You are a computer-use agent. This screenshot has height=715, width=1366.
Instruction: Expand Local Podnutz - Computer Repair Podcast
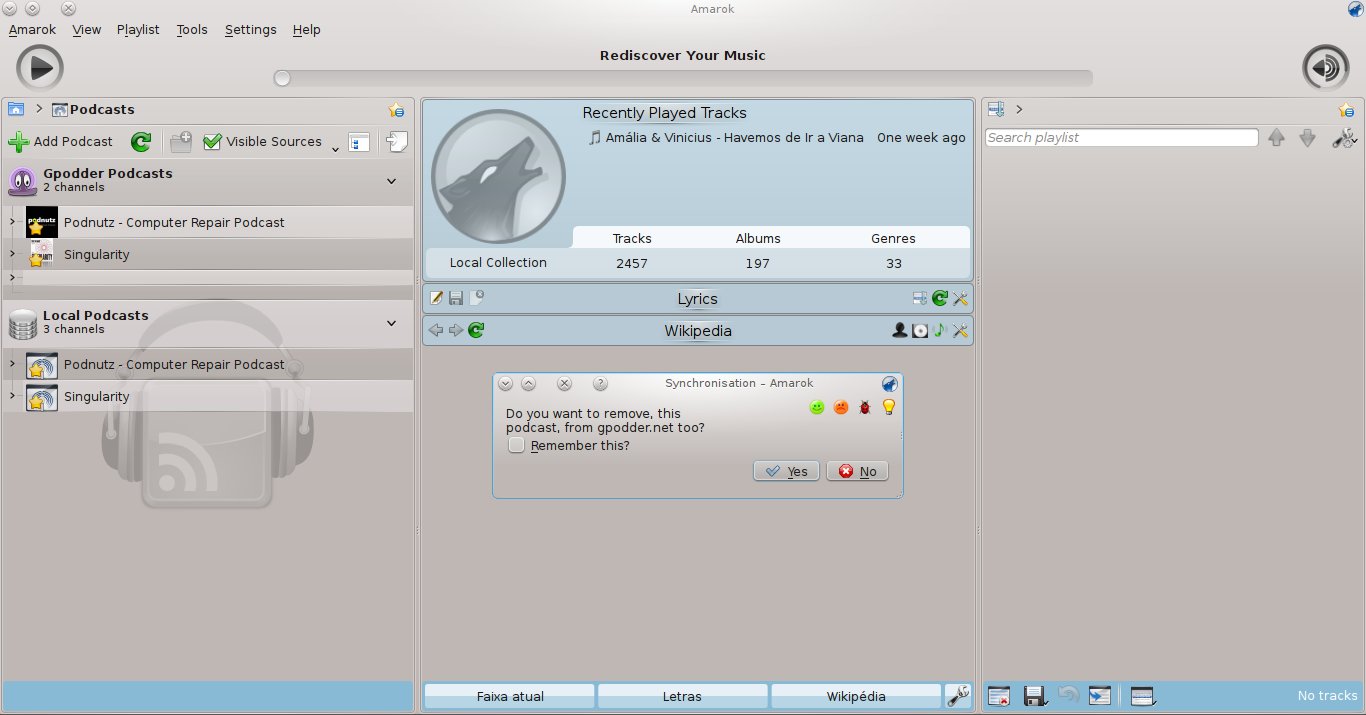point(12,364)
